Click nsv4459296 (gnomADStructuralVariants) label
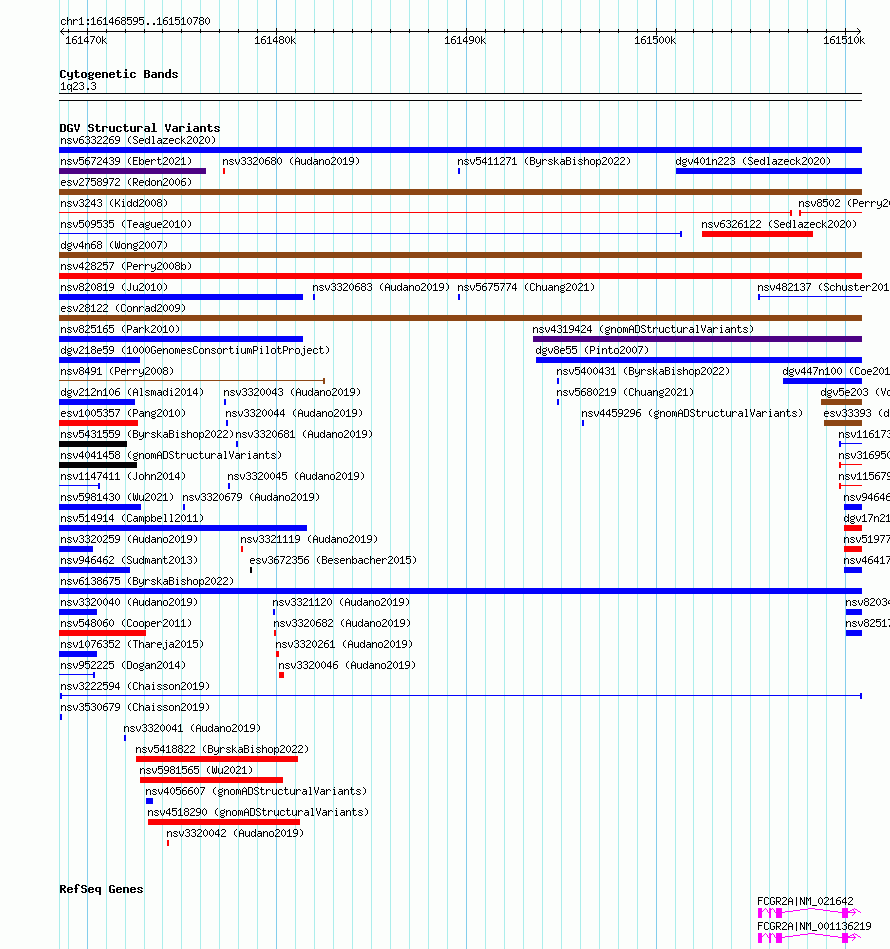This screenshot has height=949, width=890. [692, 413]
